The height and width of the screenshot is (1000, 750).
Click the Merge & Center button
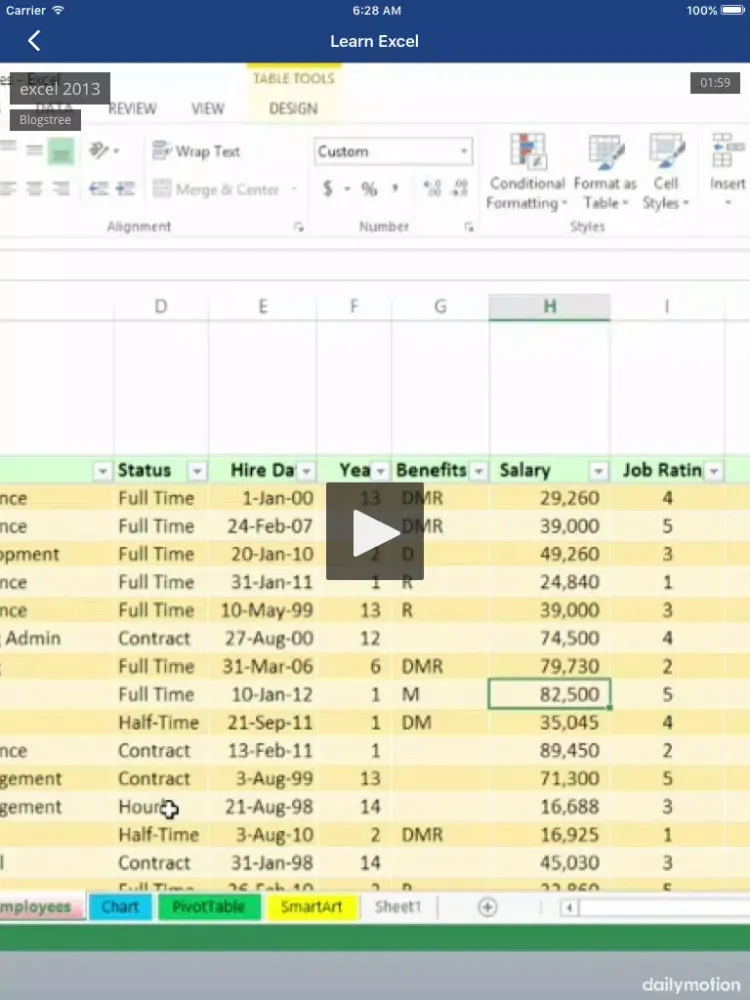point(217,189)
